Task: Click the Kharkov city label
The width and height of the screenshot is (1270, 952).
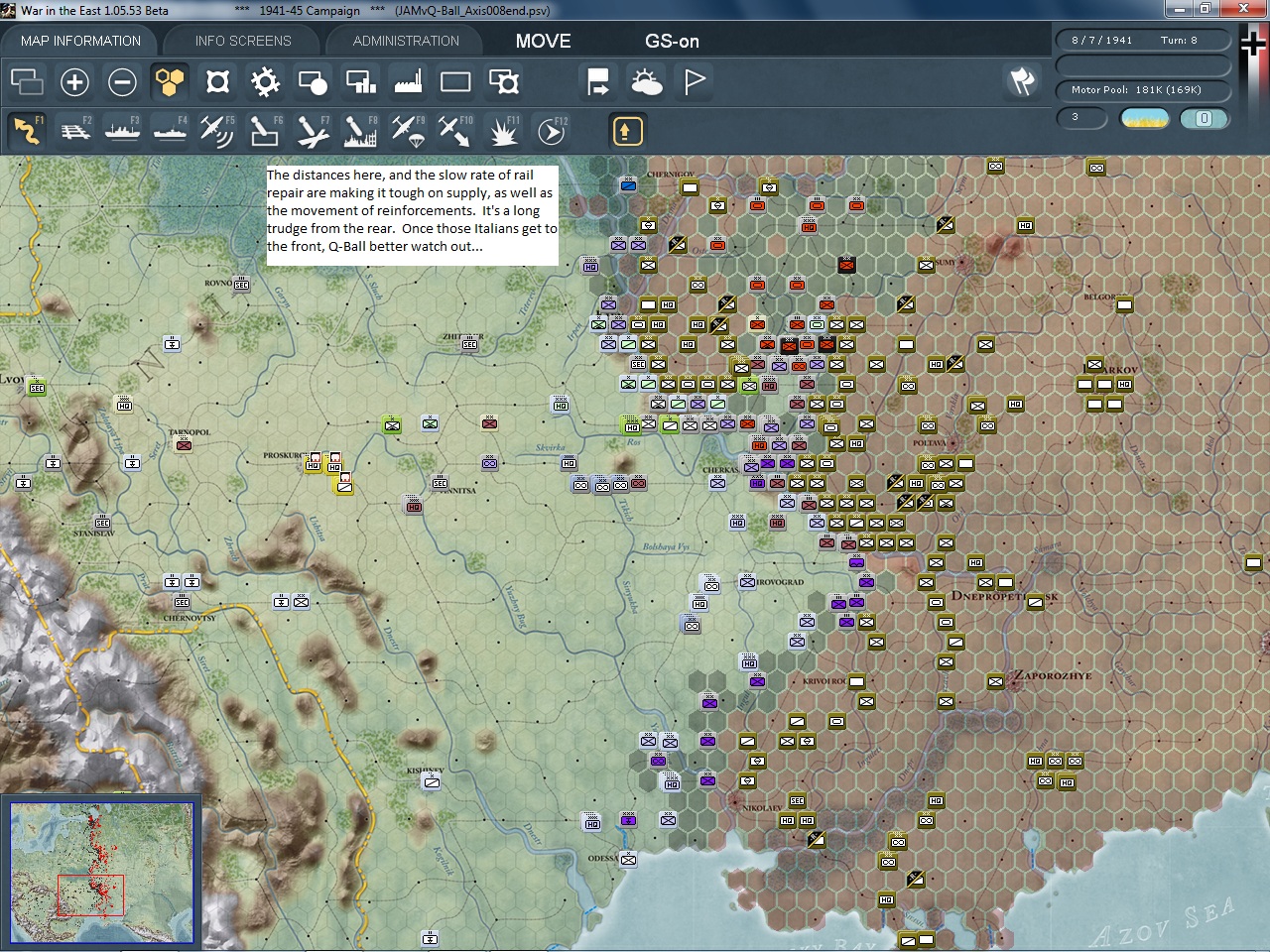Action: click(1111, 369)
